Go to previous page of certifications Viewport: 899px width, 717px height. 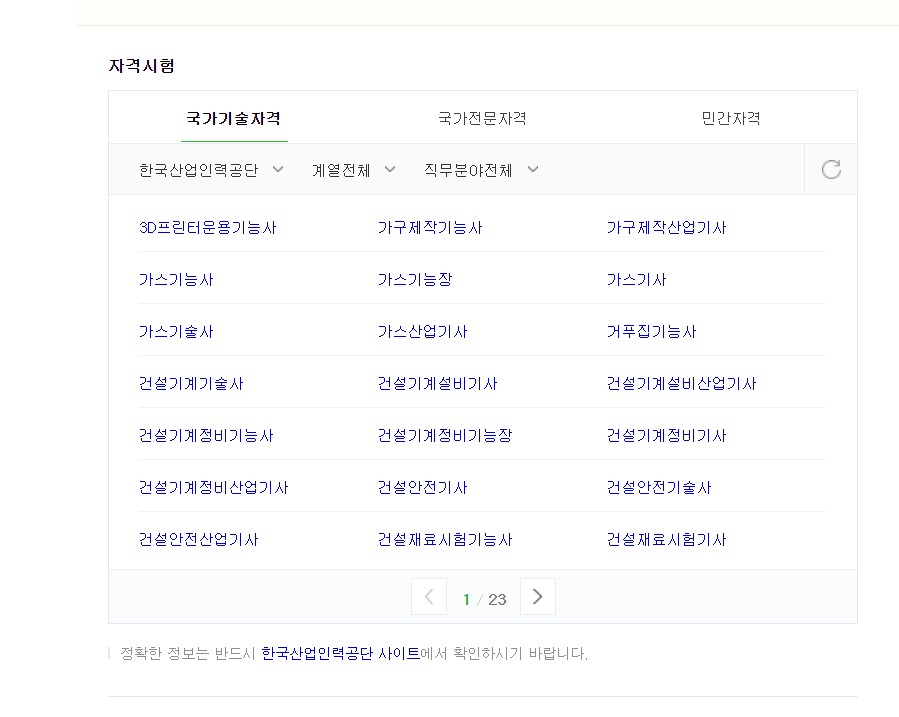coord(429,597)
